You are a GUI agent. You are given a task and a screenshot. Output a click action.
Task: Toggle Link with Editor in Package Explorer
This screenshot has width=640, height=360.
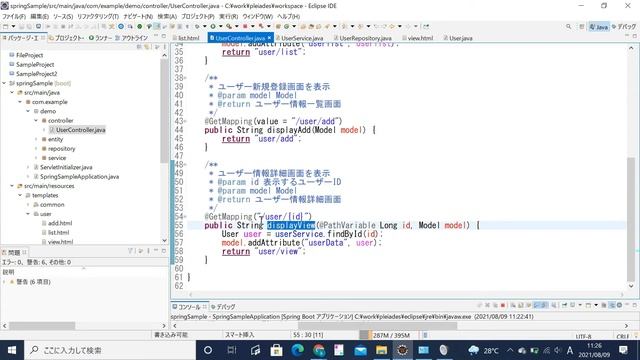tap(147, 47)
